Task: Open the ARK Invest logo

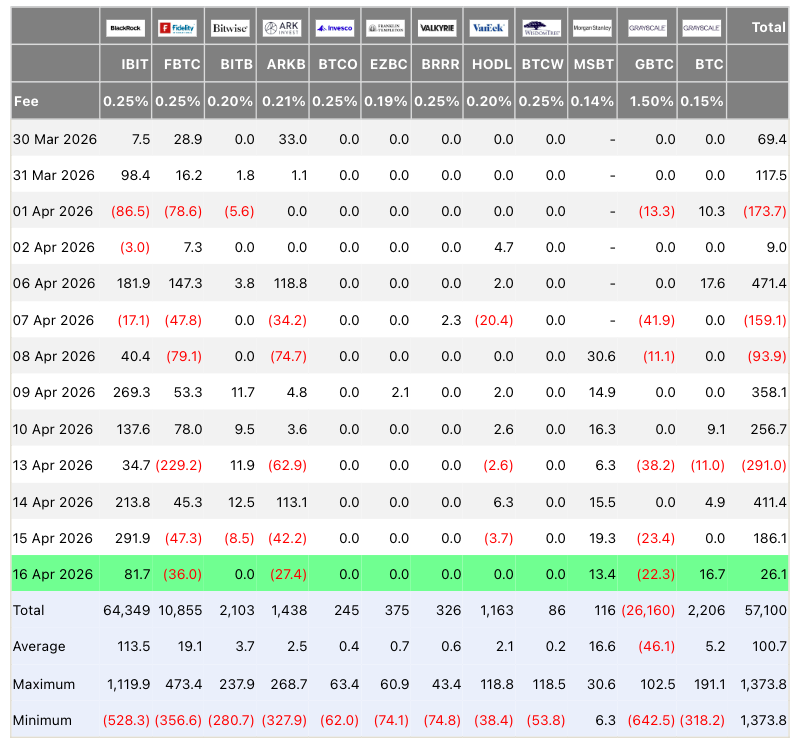Action: [282, 28]
